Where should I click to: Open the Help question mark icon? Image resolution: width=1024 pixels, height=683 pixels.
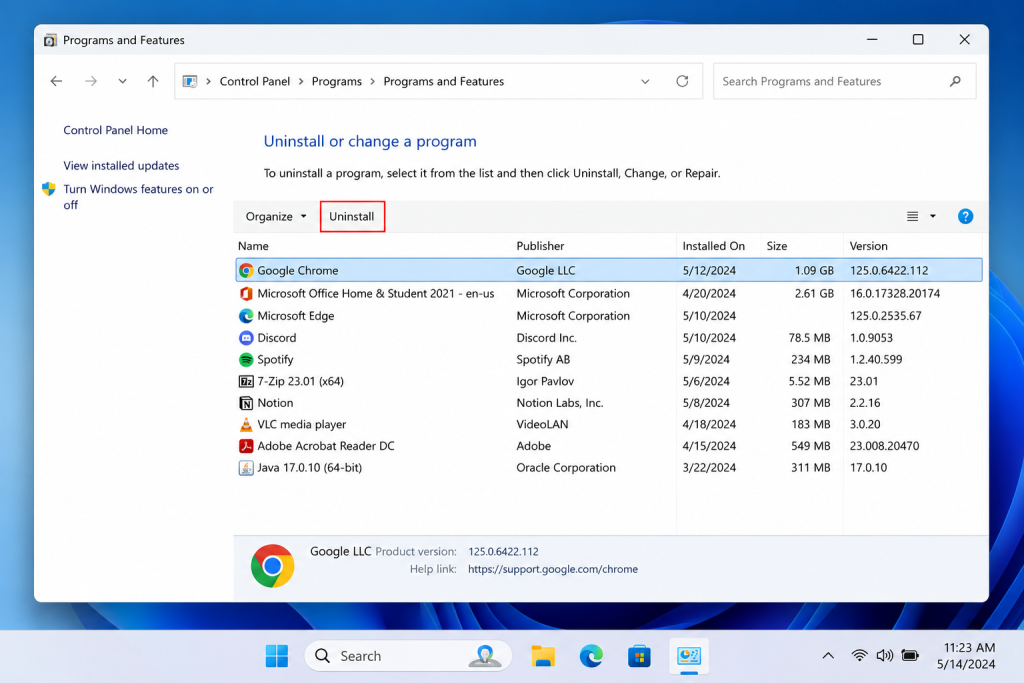coord(965,216)
